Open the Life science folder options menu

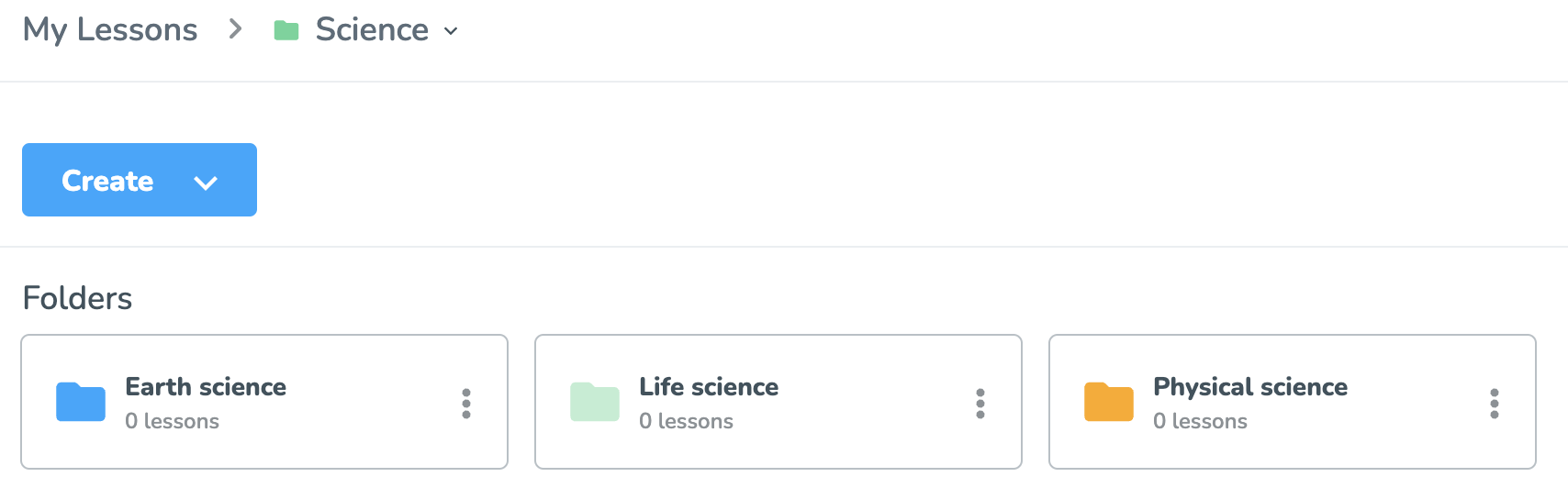pos(980,404)
